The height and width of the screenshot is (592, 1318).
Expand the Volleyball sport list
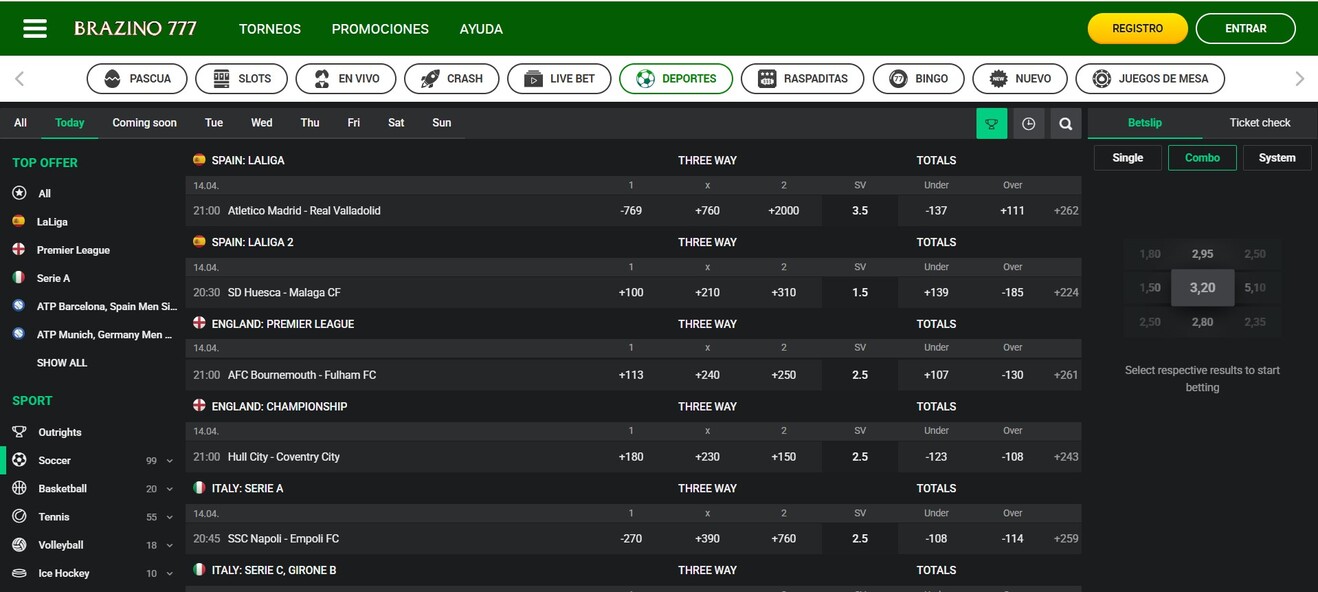tap(169, 546)
